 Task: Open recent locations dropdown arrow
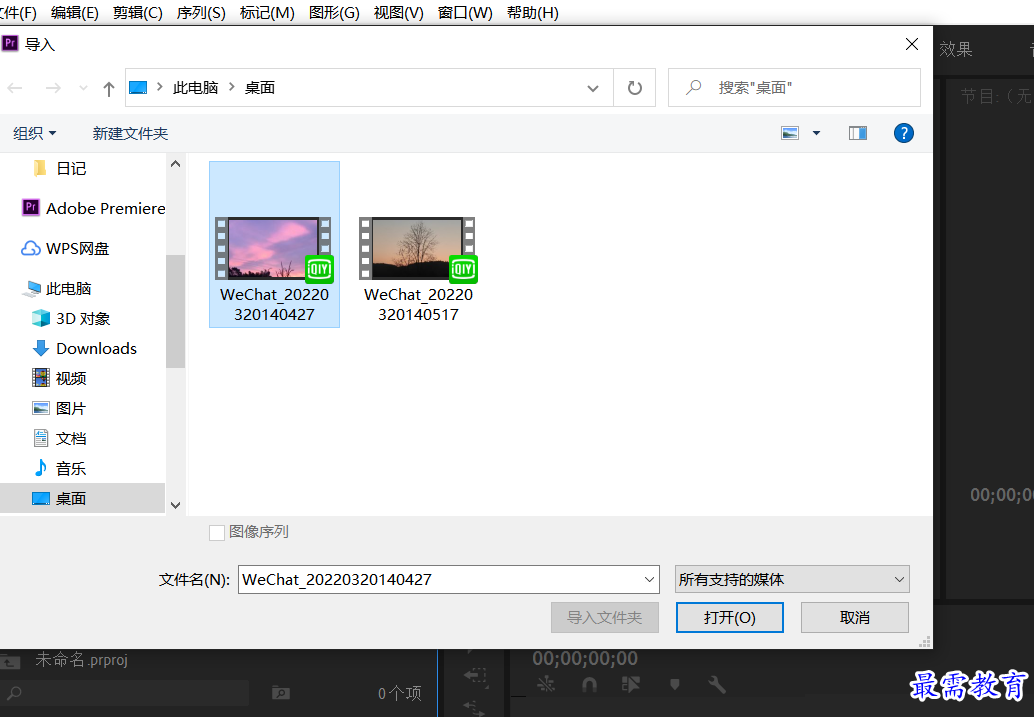click(x=83, y=88)
